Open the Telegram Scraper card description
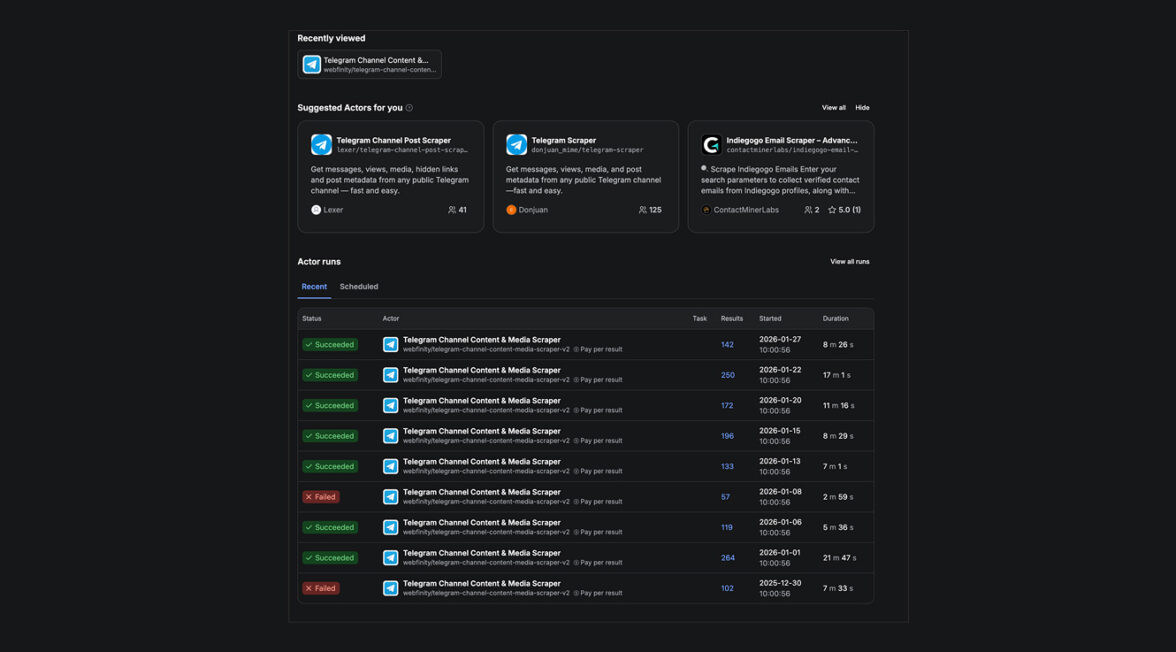1176x652 pixels. pos(585,180)
